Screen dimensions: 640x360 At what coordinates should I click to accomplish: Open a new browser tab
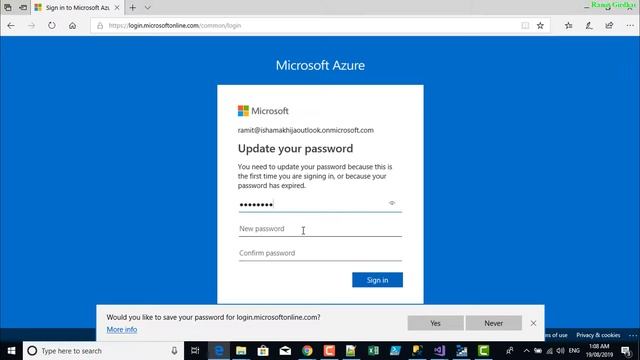[x=132, y=7]
